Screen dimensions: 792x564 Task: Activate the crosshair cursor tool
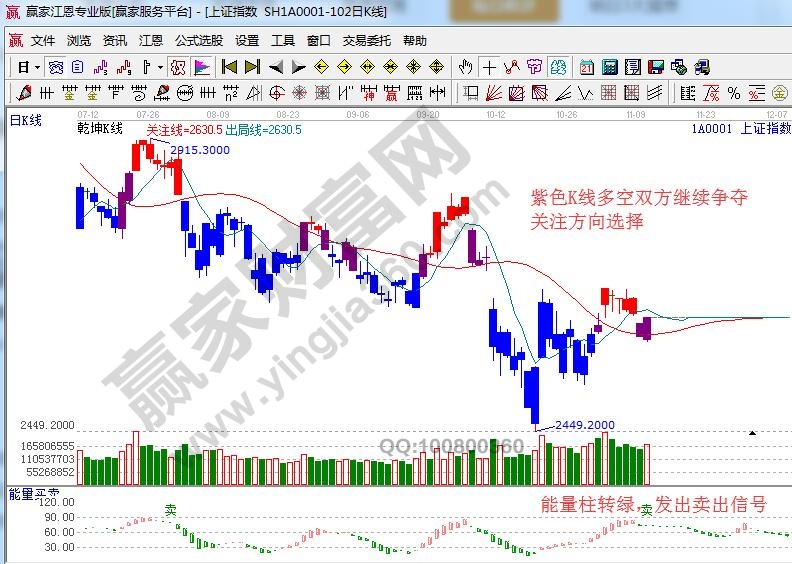pos(489,67)
